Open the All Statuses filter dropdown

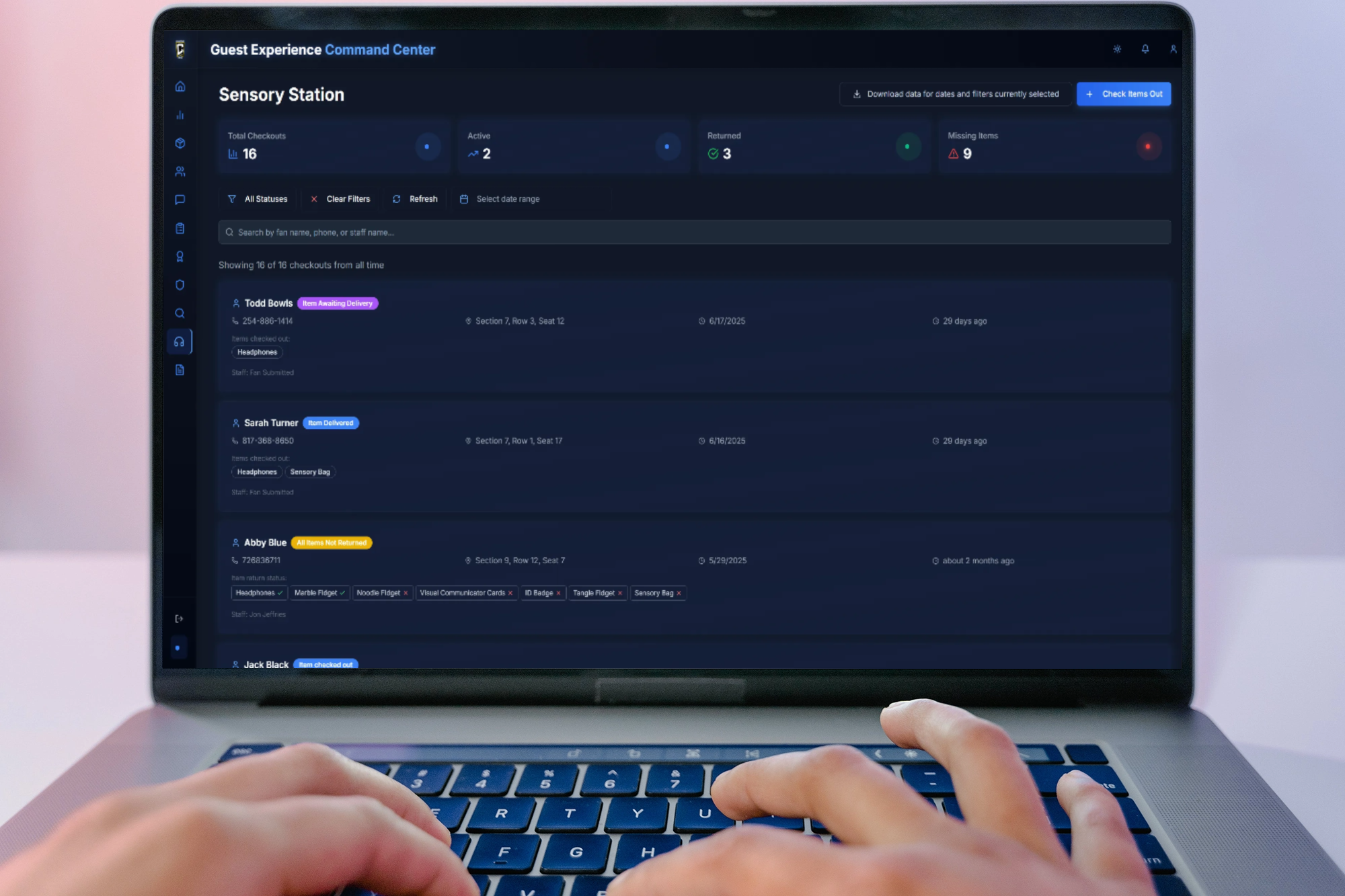point(258,199)
